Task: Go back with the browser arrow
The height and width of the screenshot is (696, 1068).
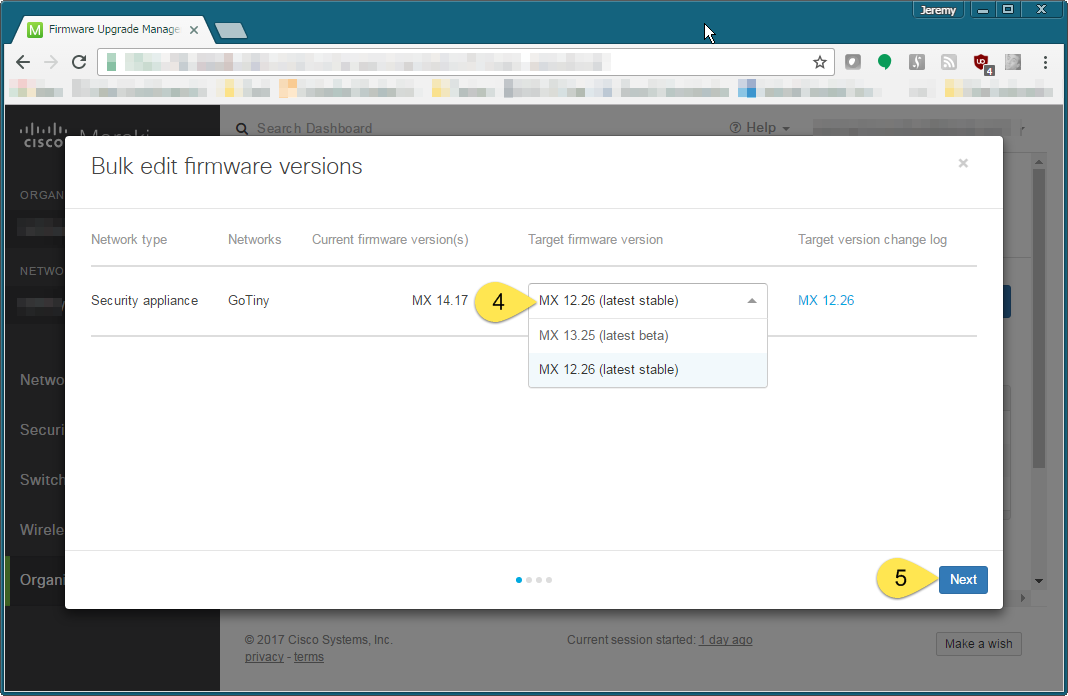Action: coord(23,62)
